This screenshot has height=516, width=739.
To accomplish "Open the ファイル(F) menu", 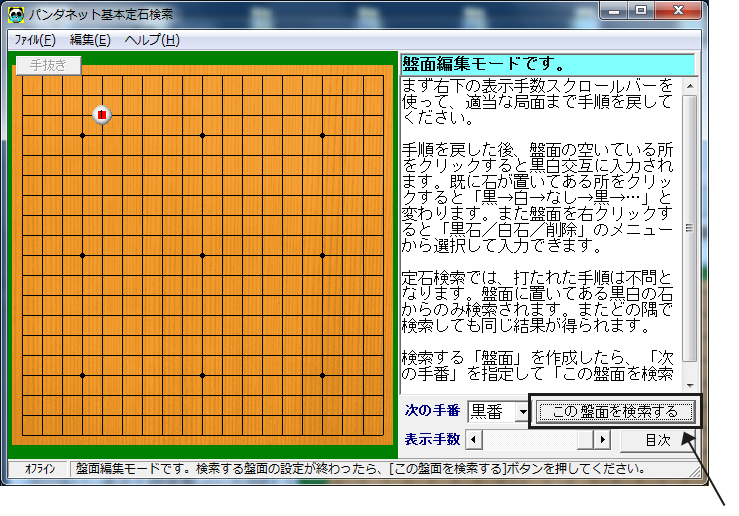I will pos(34,40).
